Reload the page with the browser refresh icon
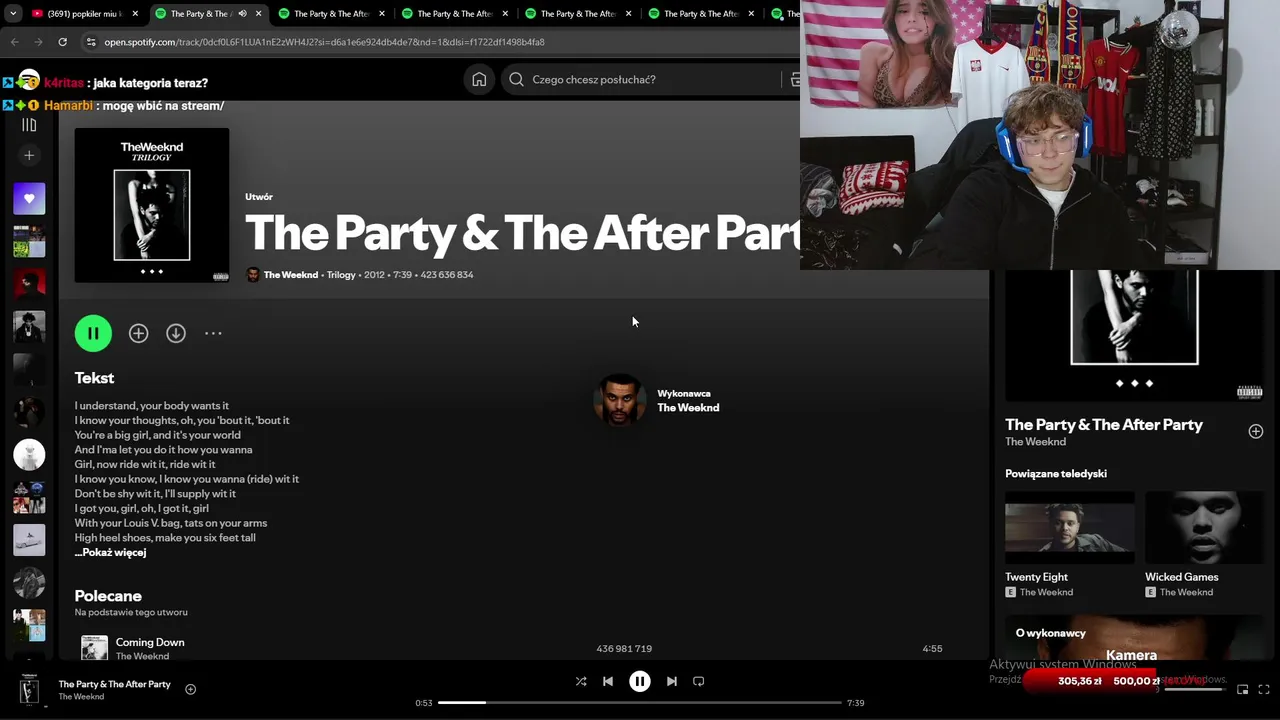Image resolution: width=1280 pixels, height=720 pixels. [62, 42]
